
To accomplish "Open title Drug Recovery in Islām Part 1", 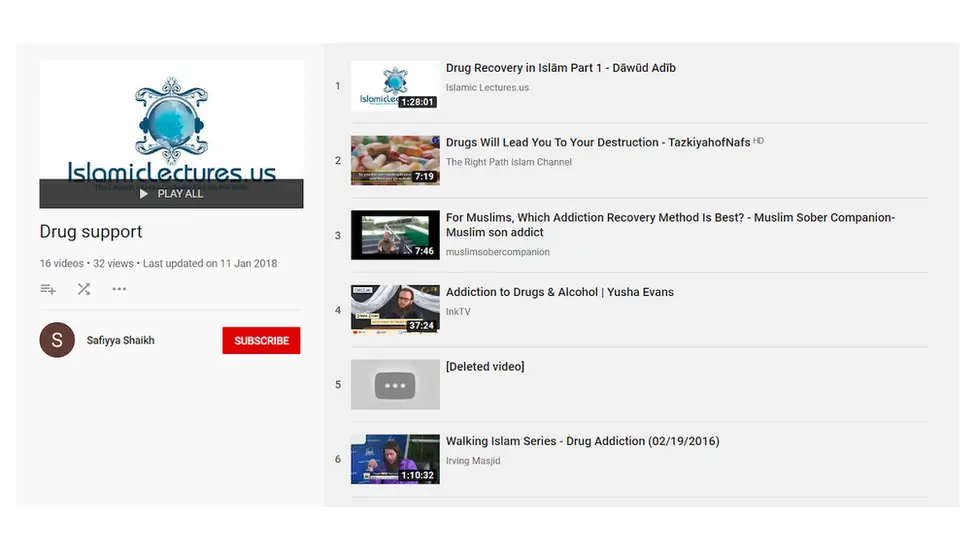I will click(561, 68).
